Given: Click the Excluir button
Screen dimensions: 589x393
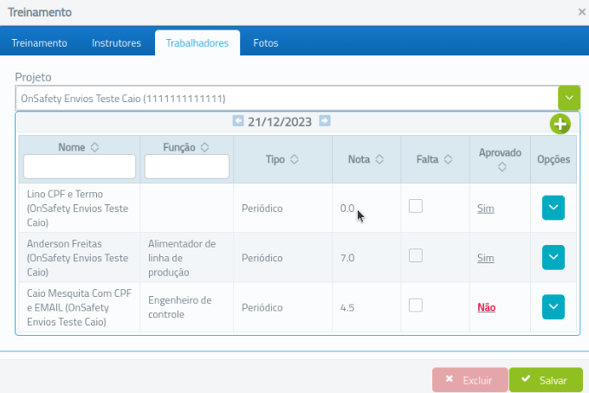Looking at the screenshot, I should [470, 380].
